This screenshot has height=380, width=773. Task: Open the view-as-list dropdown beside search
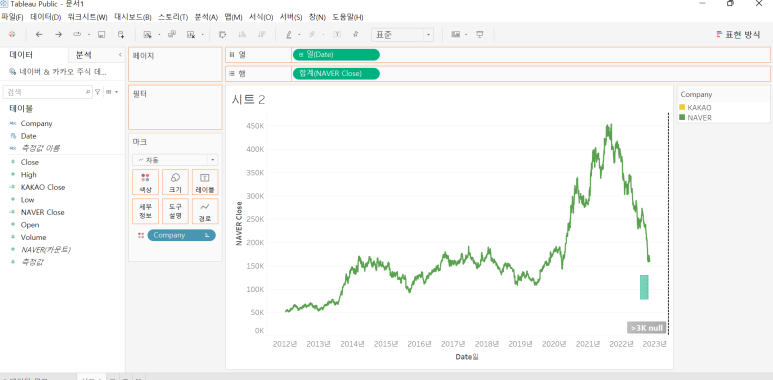tap(112, 92)
